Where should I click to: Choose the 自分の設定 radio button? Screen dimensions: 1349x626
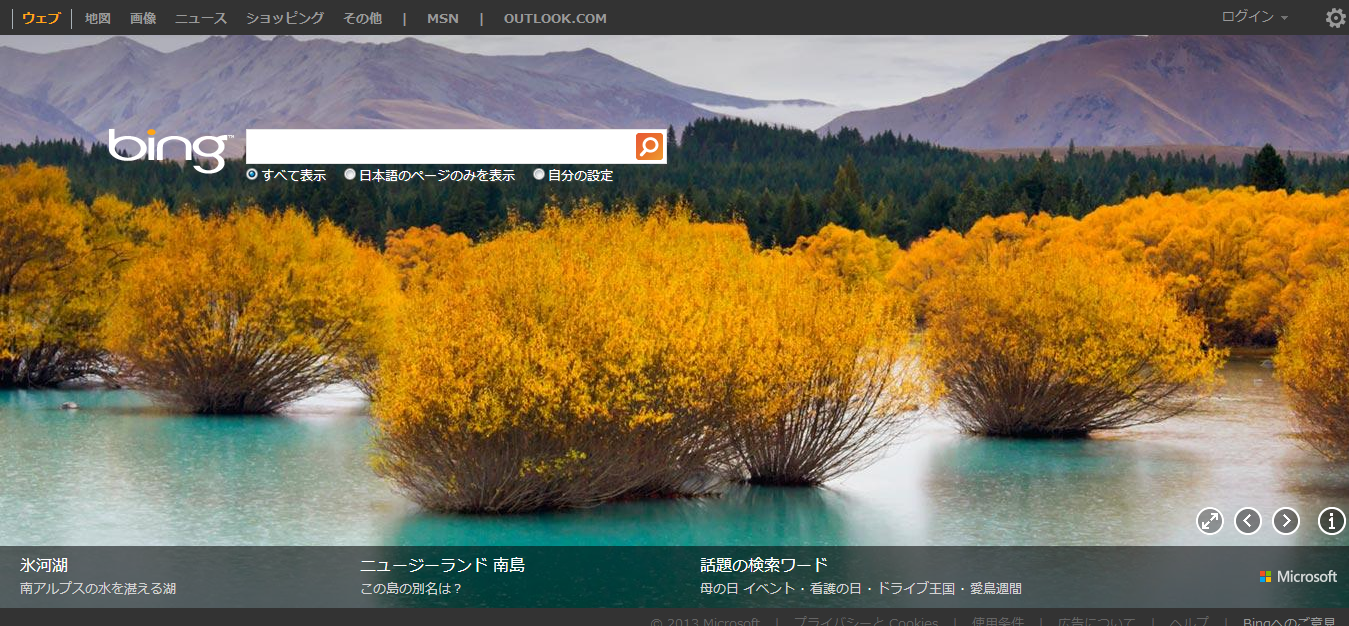pyautogui.click(x=539, y=175)
